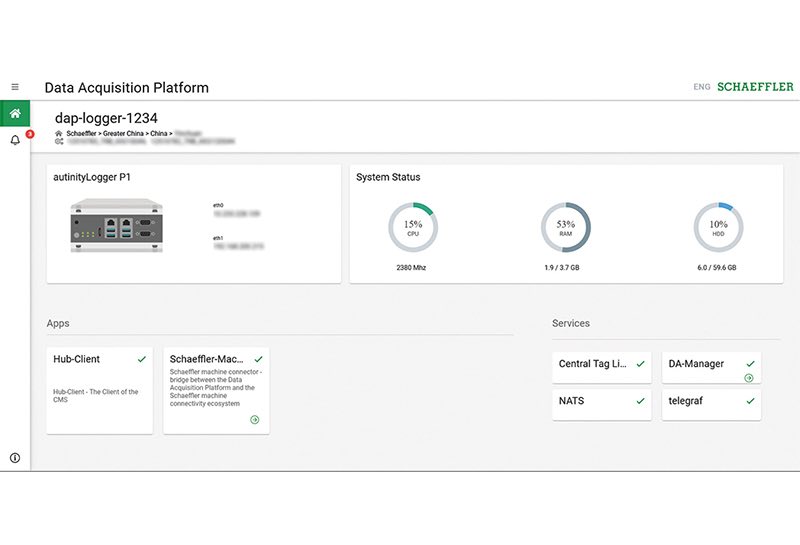Go to the Home dashboard icon
This screenshot has width=800, height=545.
click(15, 113)
